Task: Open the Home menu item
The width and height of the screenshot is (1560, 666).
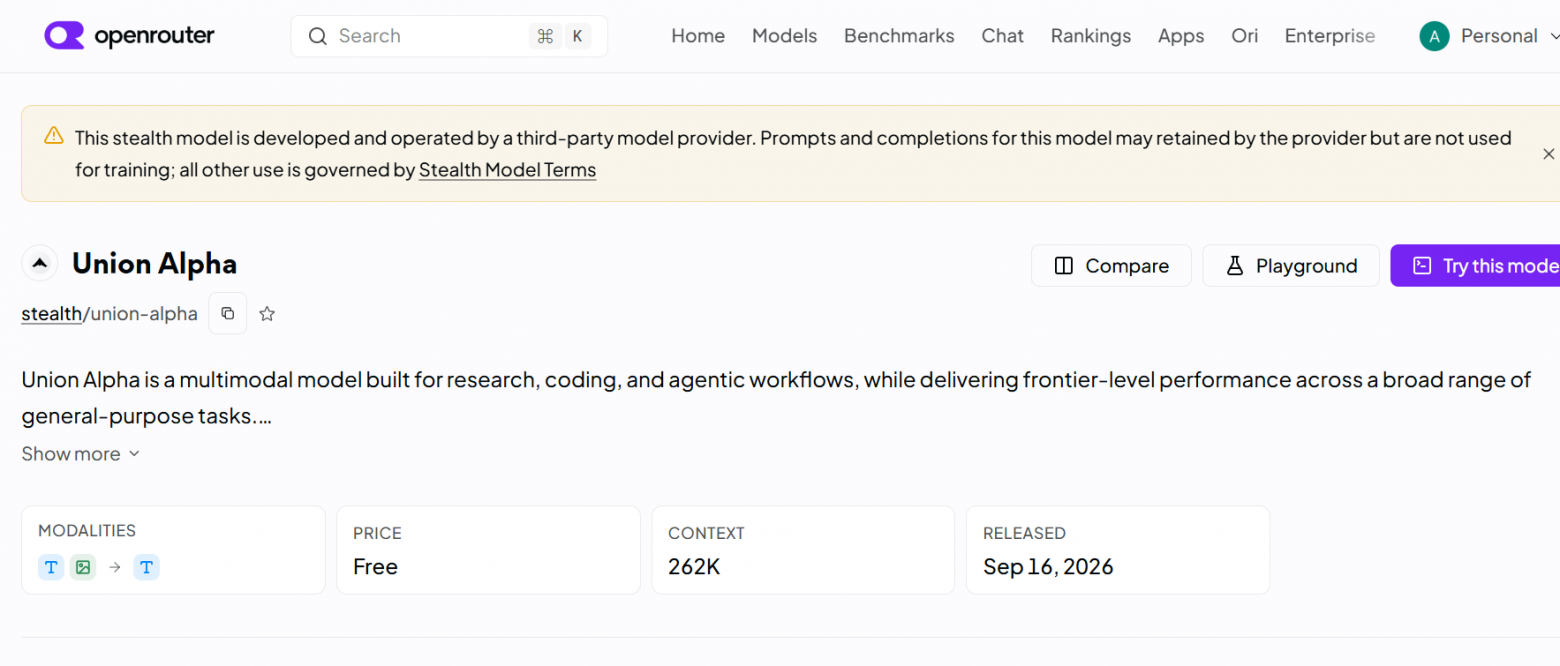Action: click(698, 36)
